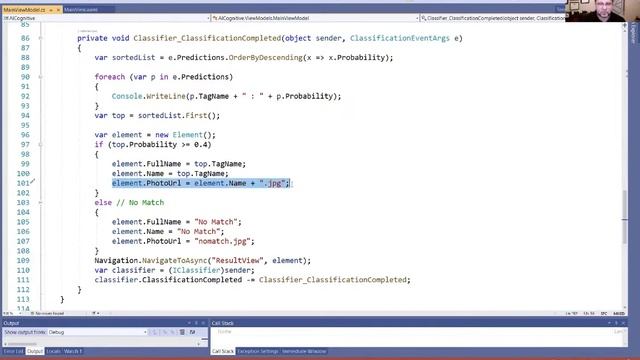The height and width of the screenshot is (360, 640).
Task: Open the collapsed Solution Explorer side tab
Action: coord(634,33)
